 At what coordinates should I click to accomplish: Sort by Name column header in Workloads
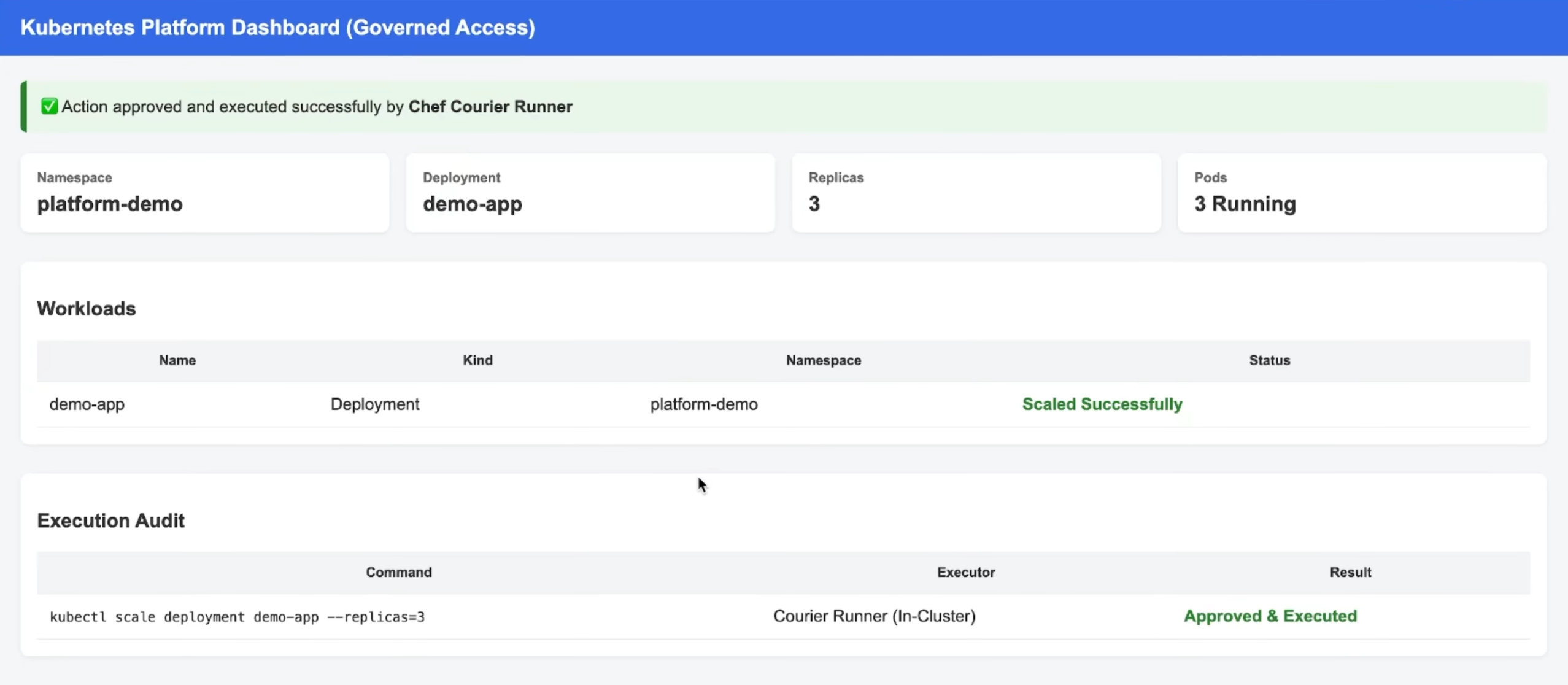tap(177, 360)
